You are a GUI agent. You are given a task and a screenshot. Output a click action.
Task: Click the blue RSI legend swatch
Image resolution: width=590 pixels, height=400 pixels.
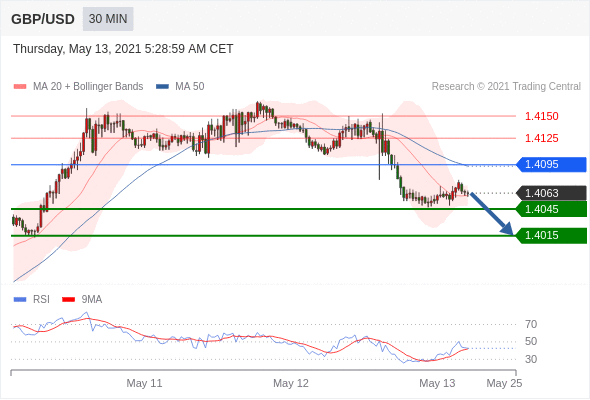tap(20, 300)
